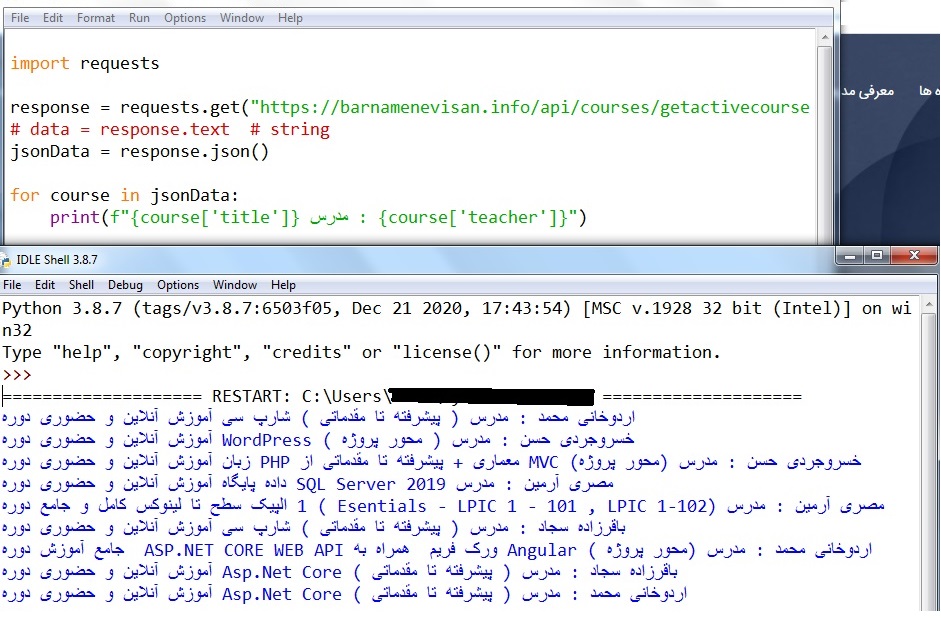Click the '>>>' shell prompt line
Viewport: 941px width, 618px height.
tap(17, 375)
